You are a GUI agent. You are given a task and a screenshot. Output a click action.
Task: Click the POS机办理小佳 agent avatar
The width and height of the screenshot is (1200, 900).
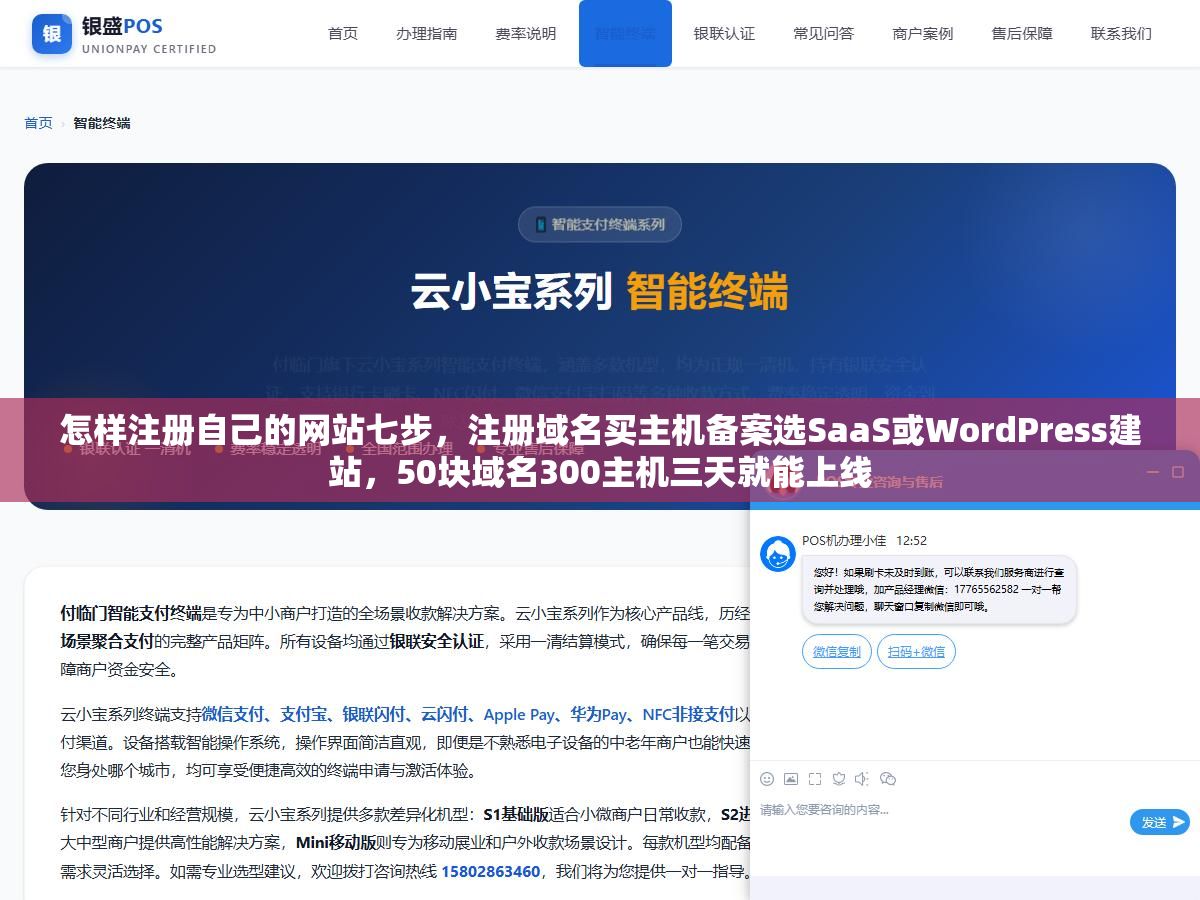click(x=778, y=554)
